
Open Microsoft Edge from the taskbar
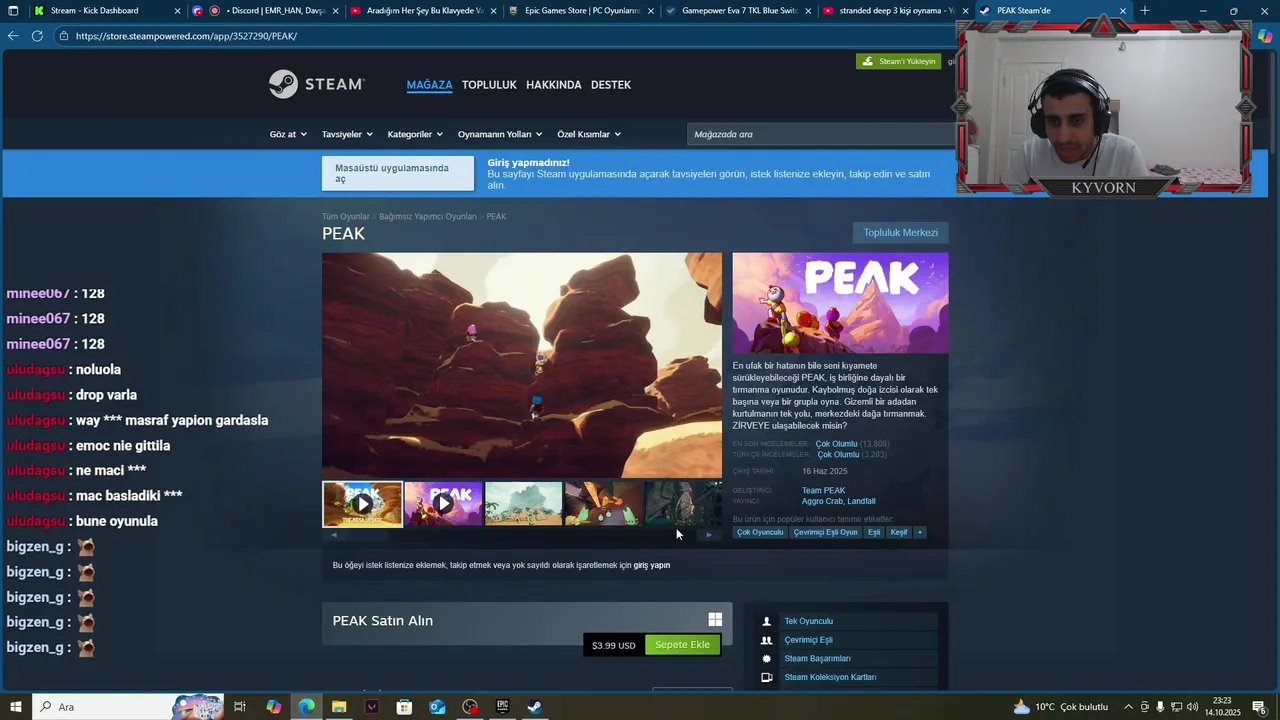(x=306, y=707)
